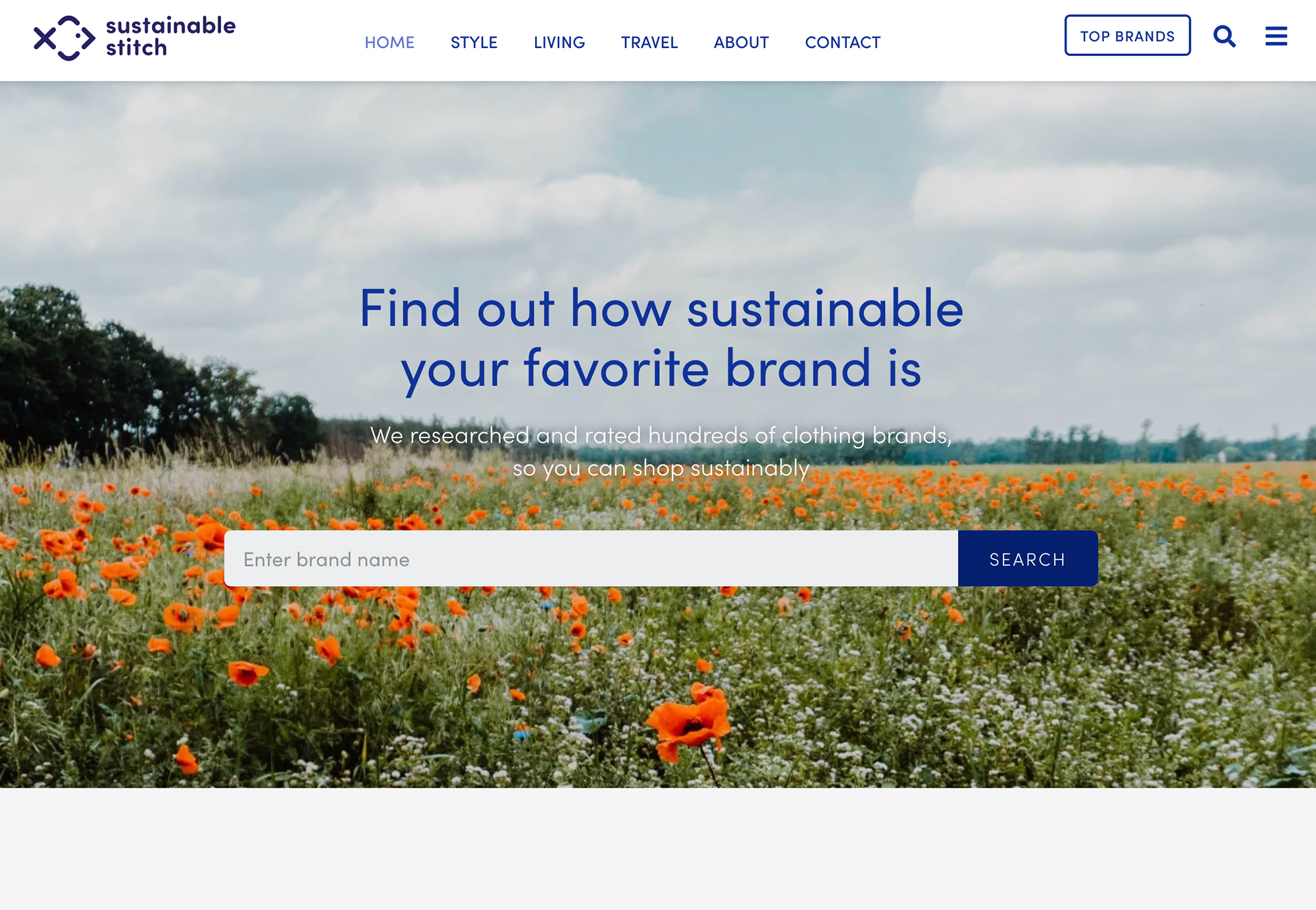The width and height of the screenshot is (1316, 910).
Task: Click the "Find out how sustainable" headline
Action: tap(661, 339)
